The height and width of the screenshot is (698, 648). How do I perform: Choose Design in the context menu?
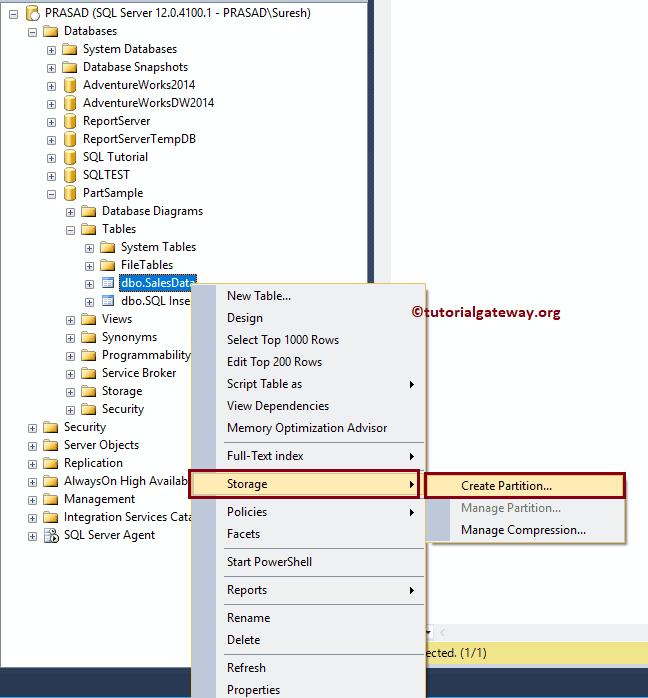309,318
